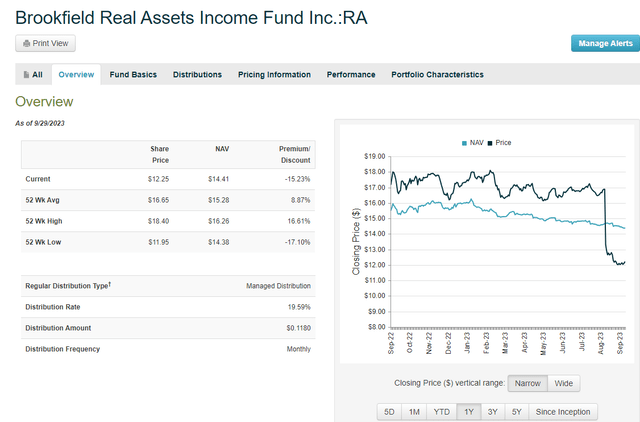The width and height of the screenshot is (640, 422).
Task: Click the Sep-22 axis date label
Action: pyautogui.click(x=391, y=343)
